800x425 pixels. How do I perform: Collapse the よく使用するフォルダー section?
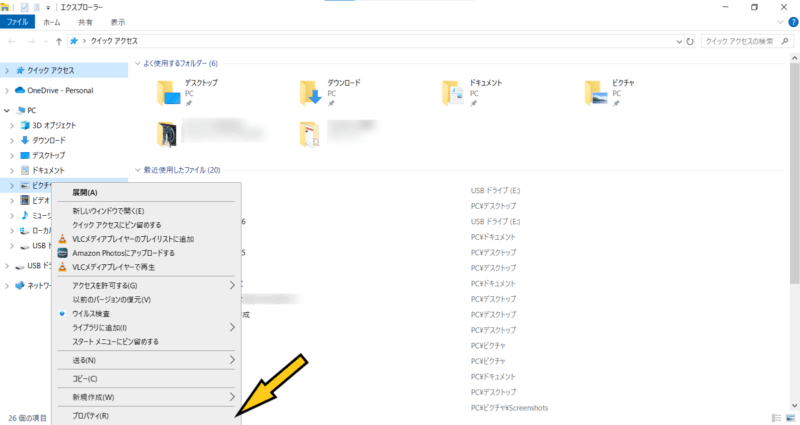(x=138, y=64)
